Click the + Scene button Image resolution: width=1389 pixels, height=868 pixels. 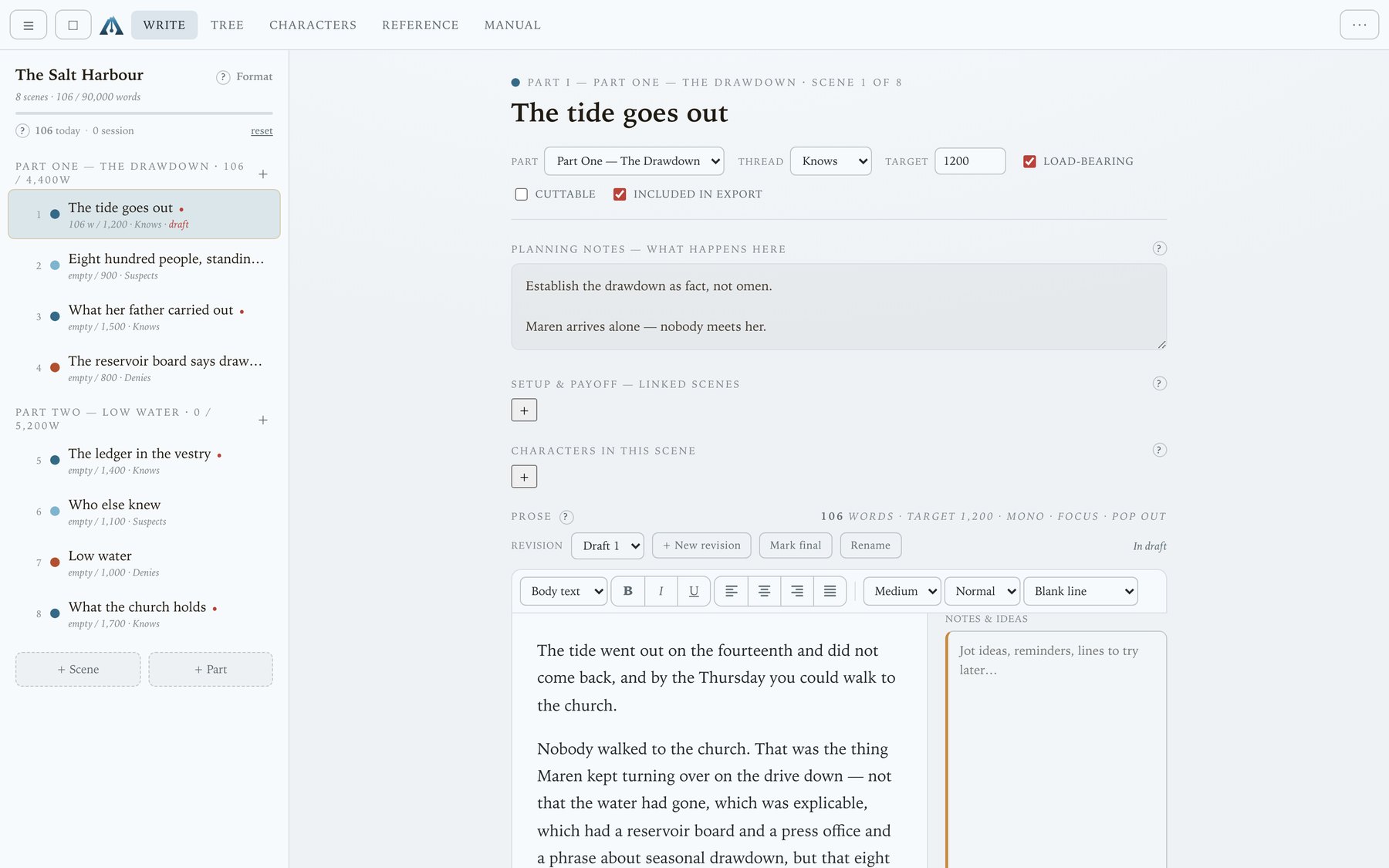coord(78,669)
